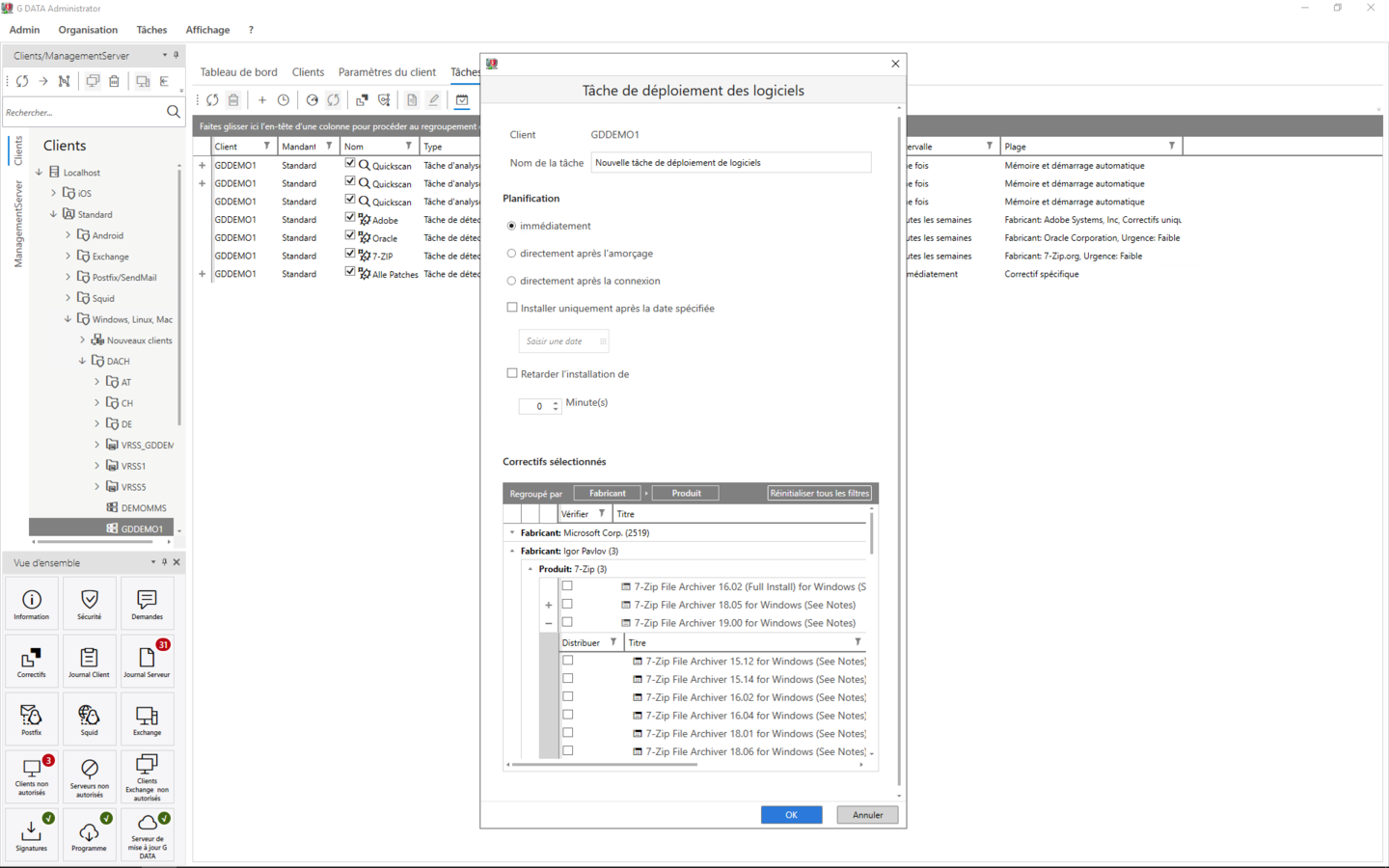Open the Tâches menu
This screenshot has width=1389, height=868.
pos(151,30)
